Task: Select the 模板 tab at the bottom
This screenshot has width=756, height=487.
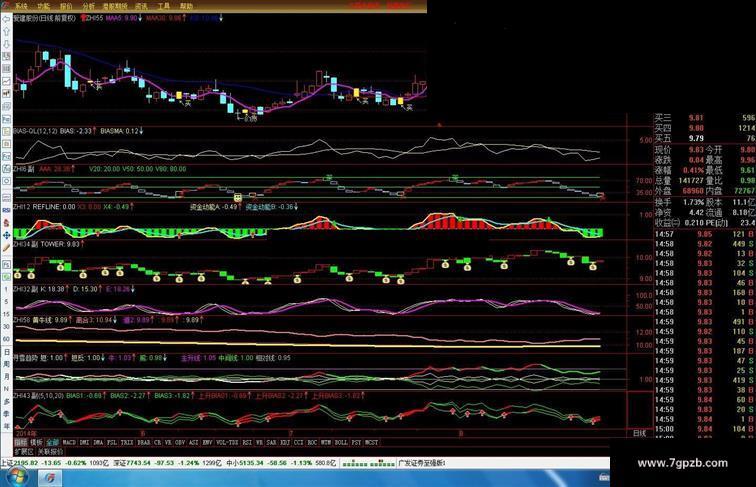Action: 37,442
